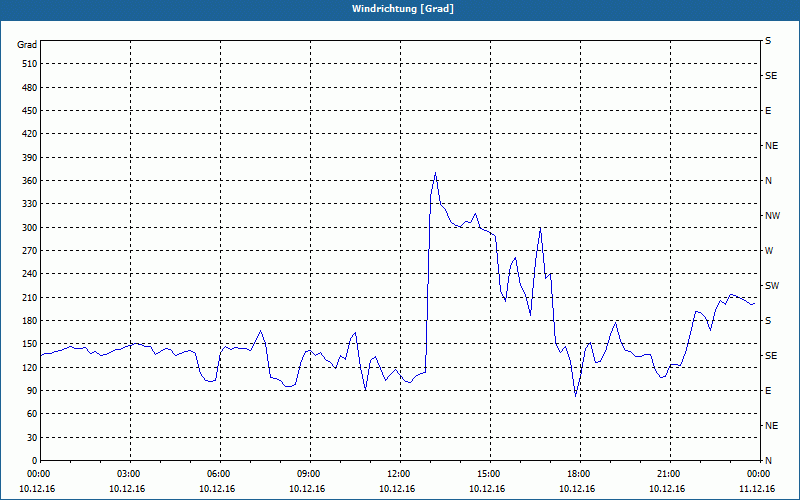The image size is (800, 500).
Task: Click the 480 y-axis value
Action: click(x=30, y=87)
